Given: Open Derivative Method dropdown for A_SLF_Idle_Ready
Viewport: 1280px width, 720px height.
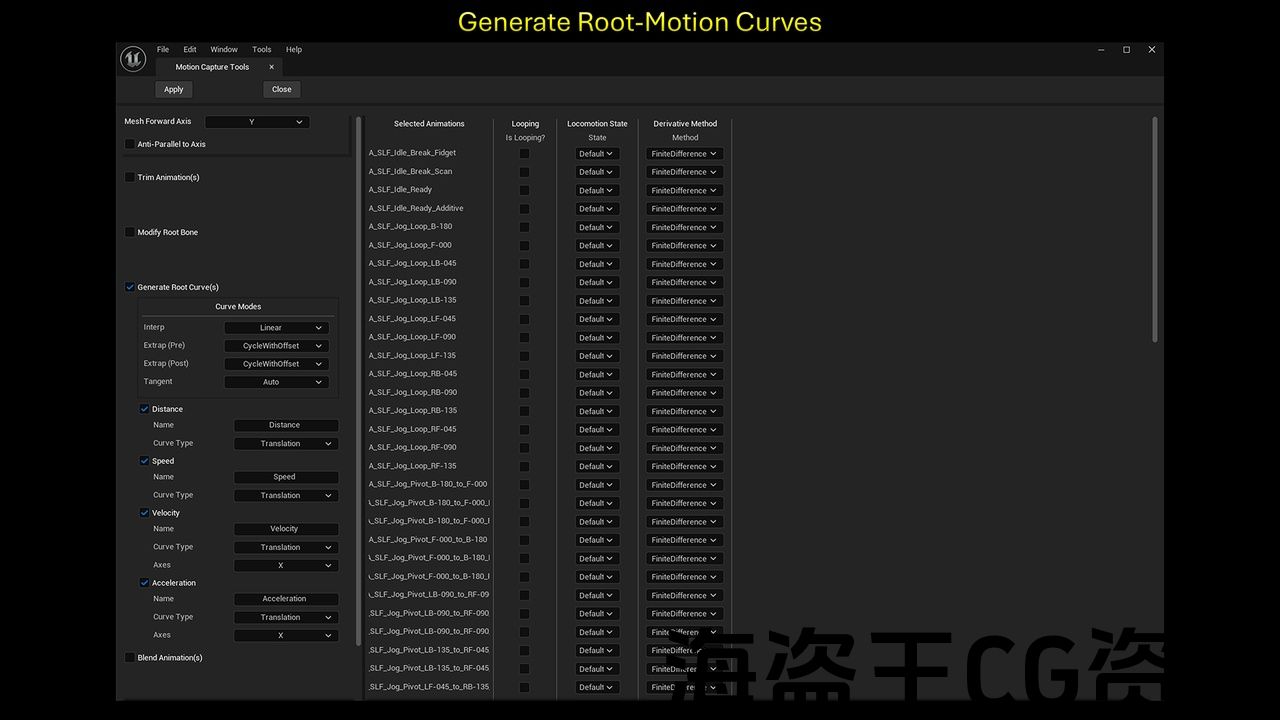Looking at the screenshot, I should coord(684,190).
